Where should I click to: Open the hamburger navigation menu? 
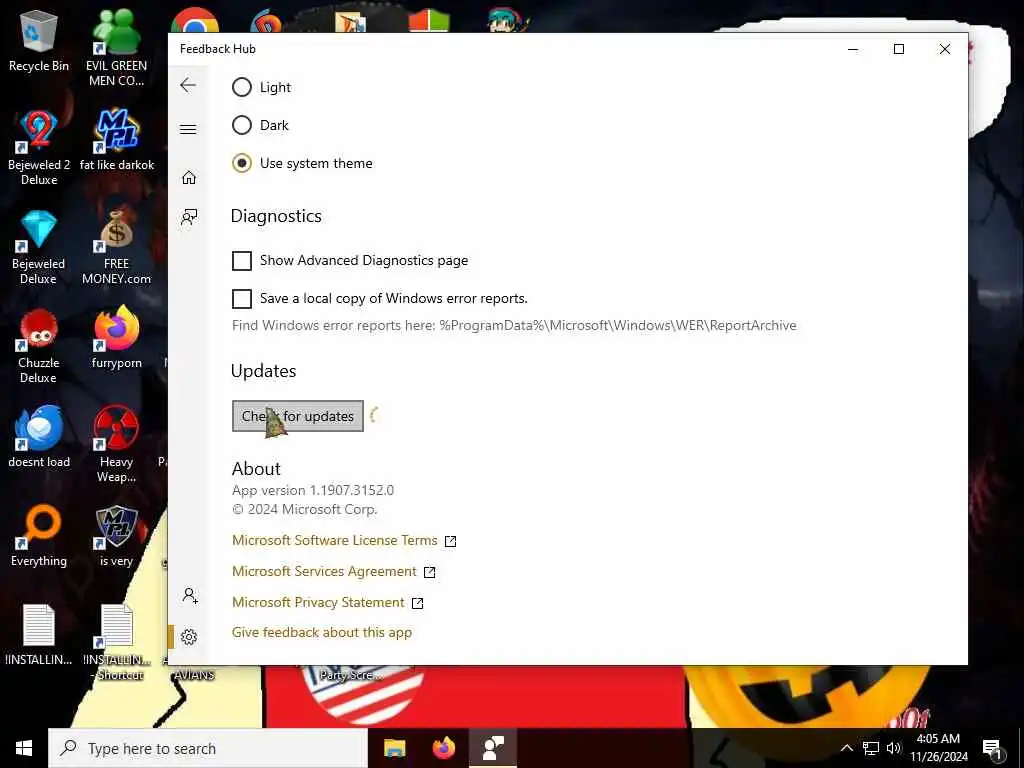(188, 129)
